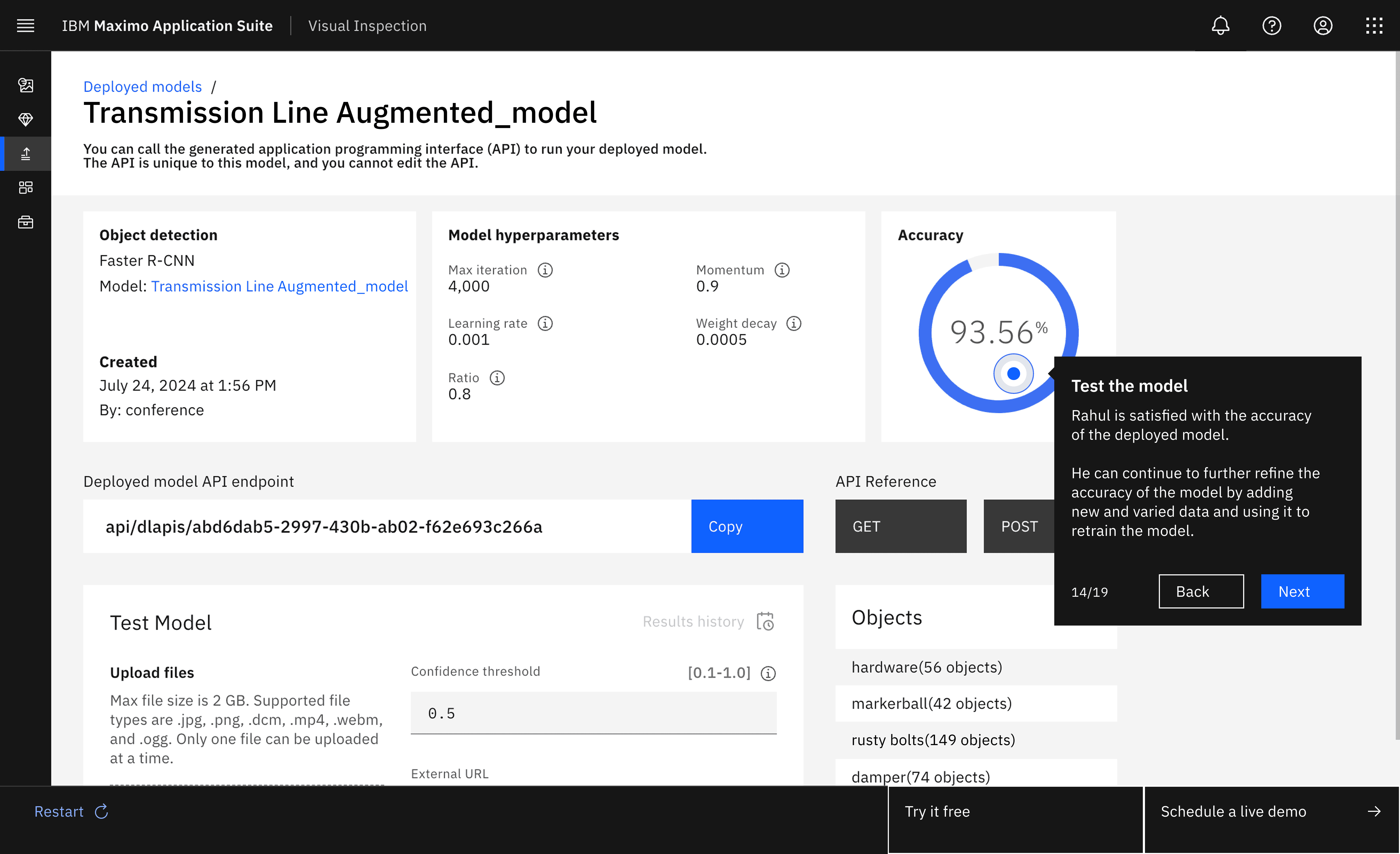Open the hamburger navigation menu
Image resolution: width=1400 pixels, height=854 pixels.
click(x=26, y=26)
